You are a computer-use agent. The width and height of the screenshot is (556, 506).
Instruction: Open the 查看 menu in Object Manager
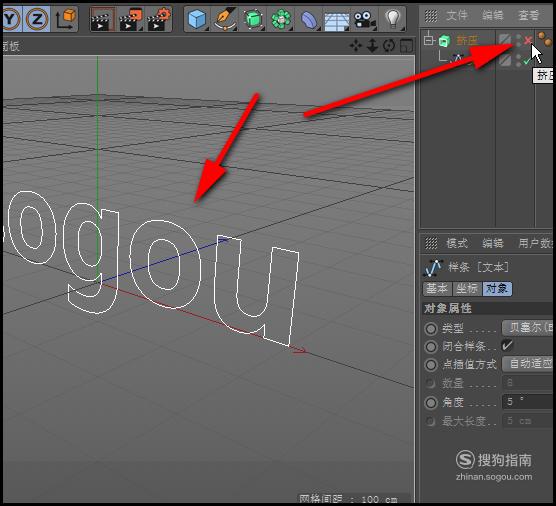(x=528, y=16)
